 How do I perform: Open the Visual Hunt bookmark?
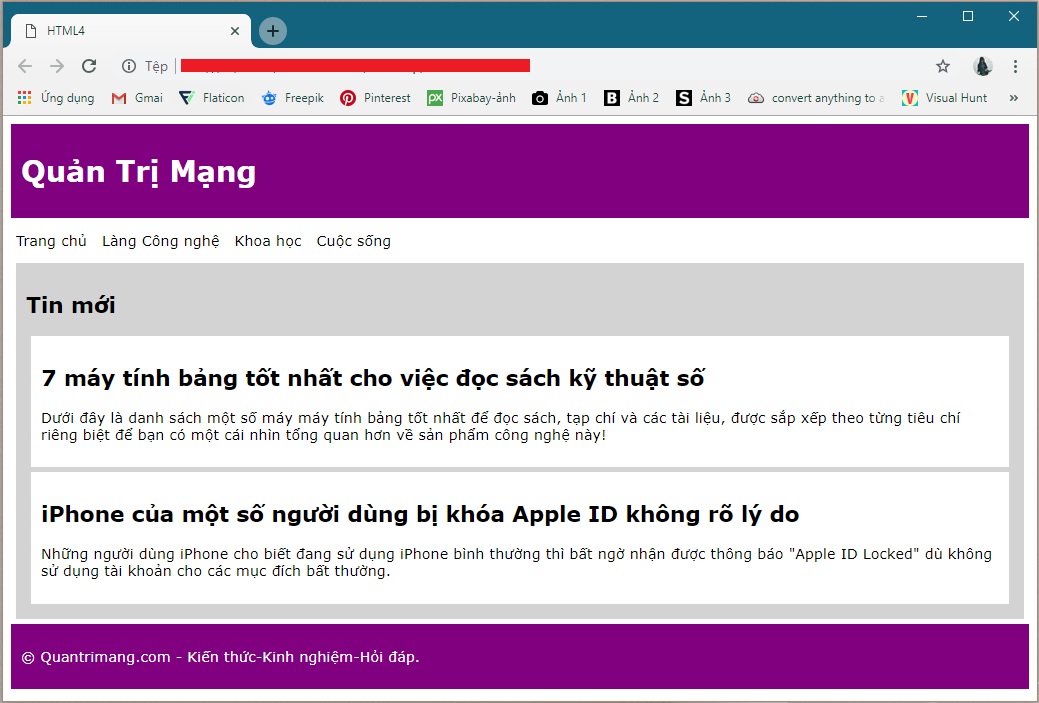click(x=944, y=97)
